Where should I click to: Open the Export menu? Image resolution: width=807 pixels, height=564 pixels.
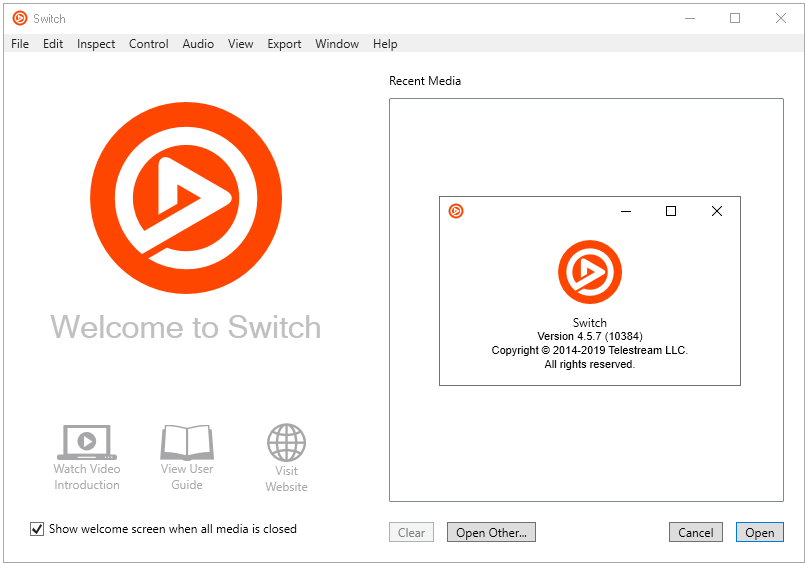(284, 44)
